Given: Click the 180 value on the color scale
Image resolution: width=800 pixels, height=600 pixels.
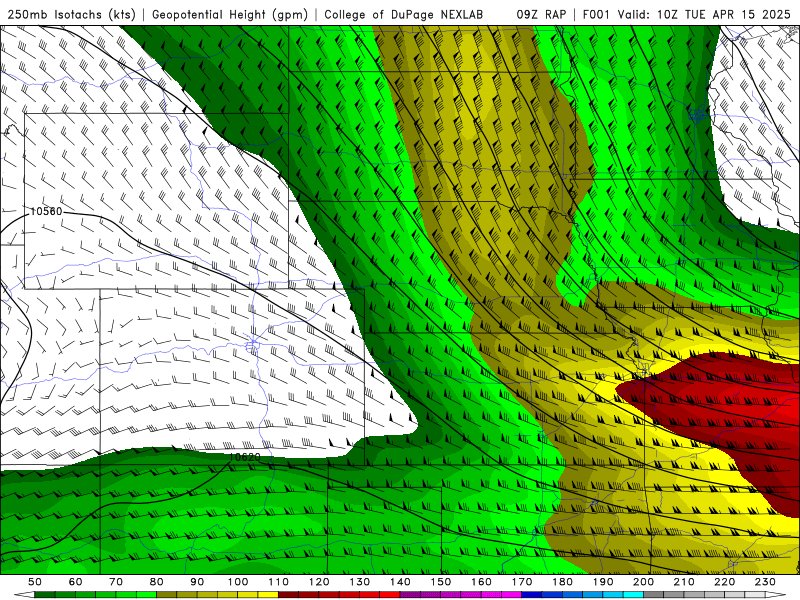Looking at the screenshot, I should tap(562, 582).
